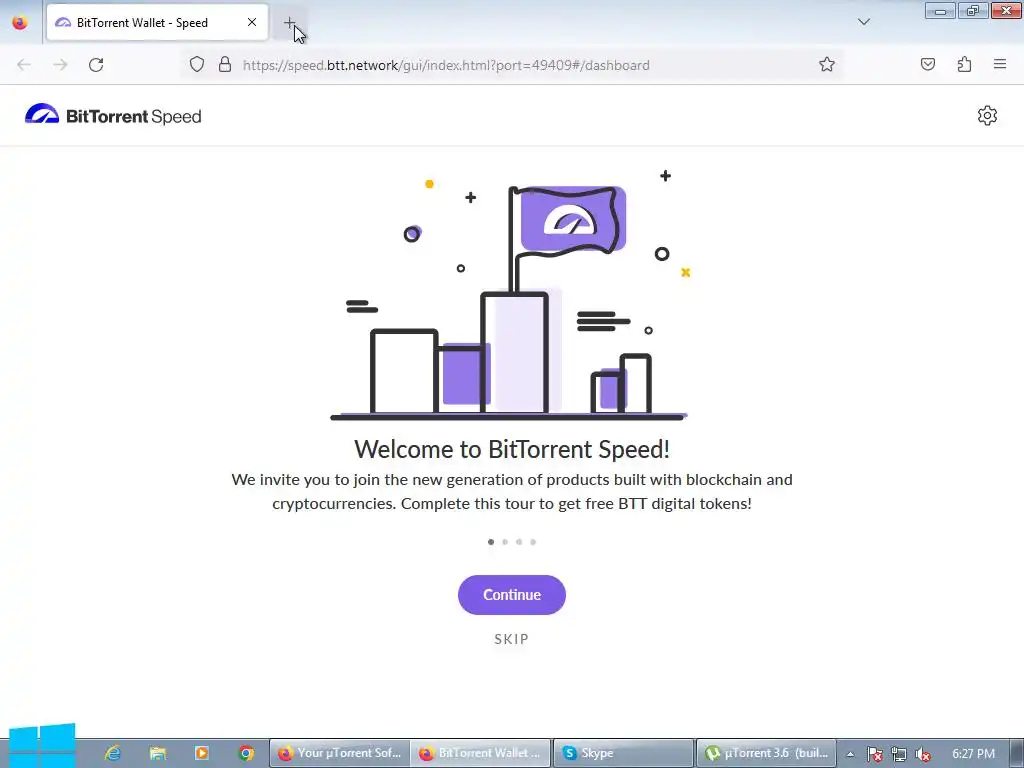This screenshot has width=1024, height=768.
Task: Switch to Your µTorrent Sof... window
Action: [340, 753]
